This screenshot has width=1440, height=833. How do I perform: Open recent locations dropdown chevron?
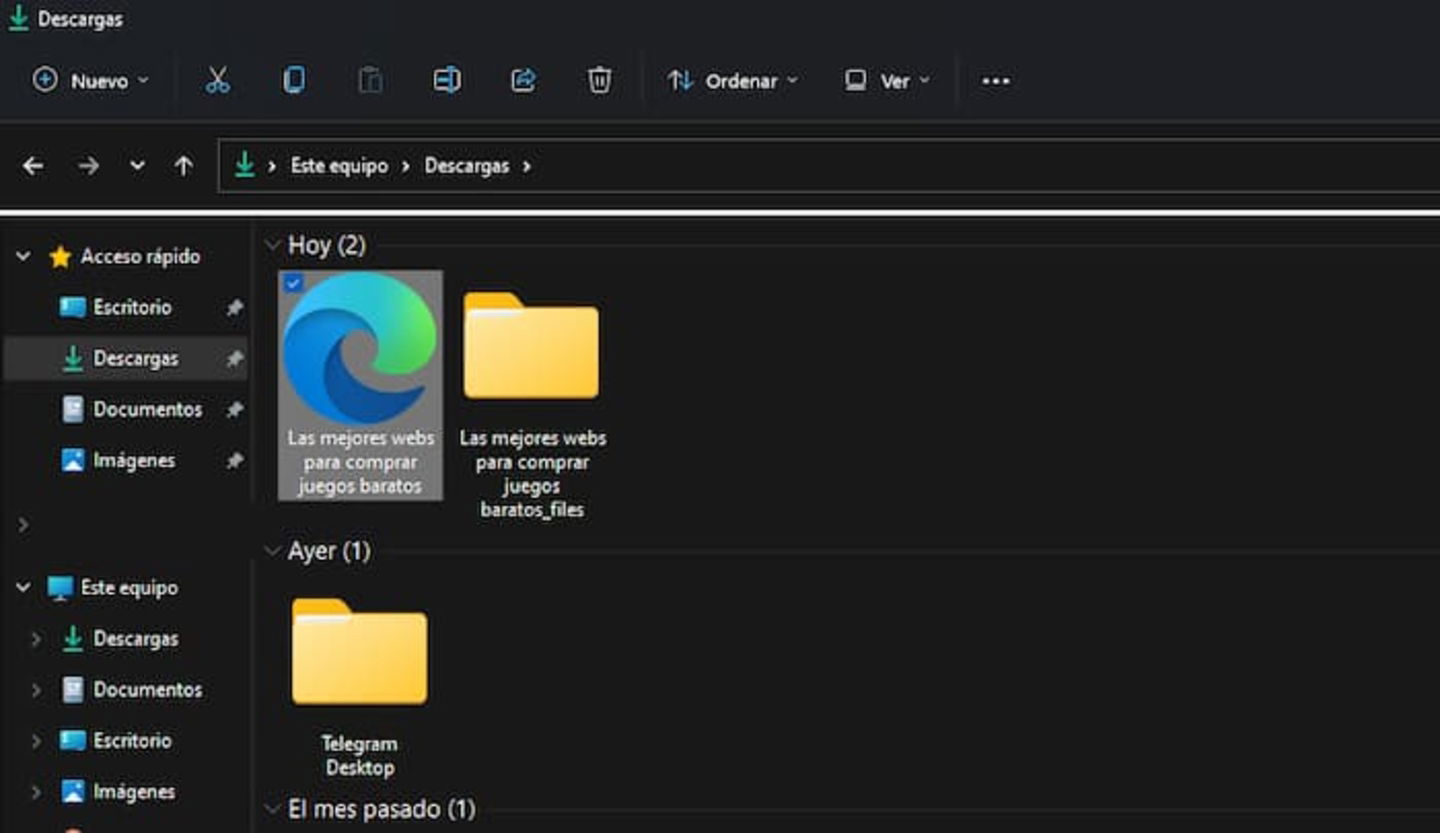pyautogui.click(x=138, y=166)
